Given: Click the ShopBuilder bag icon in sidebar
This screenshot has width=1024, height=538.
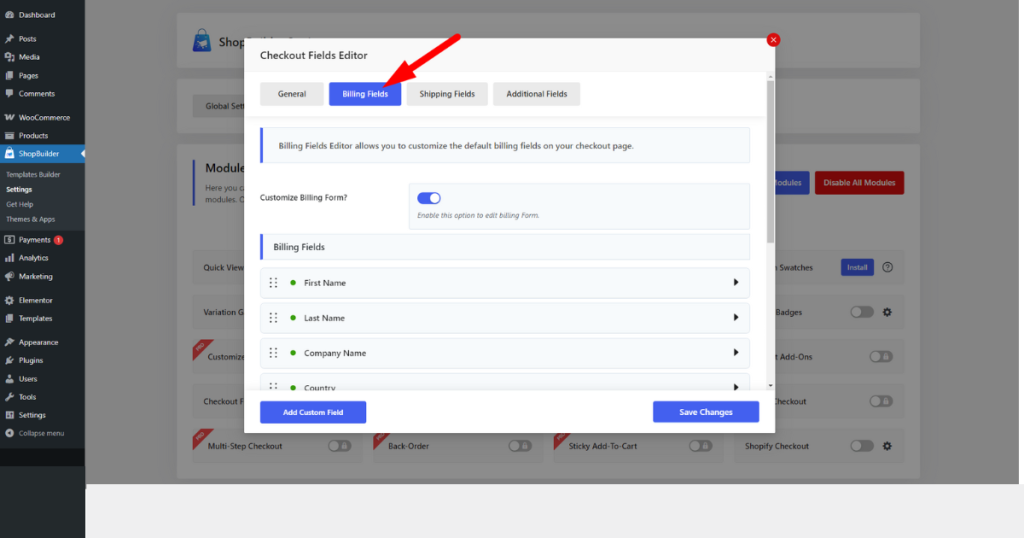Looking at the screenshot, I should (x=9, y=153).
